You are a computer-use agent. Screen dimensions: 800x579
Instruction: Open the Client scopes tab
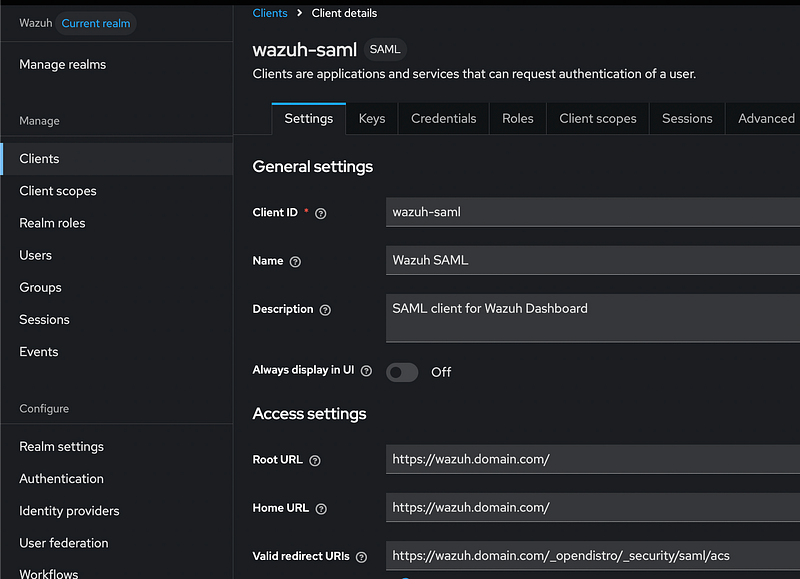(x=597, y=119)
